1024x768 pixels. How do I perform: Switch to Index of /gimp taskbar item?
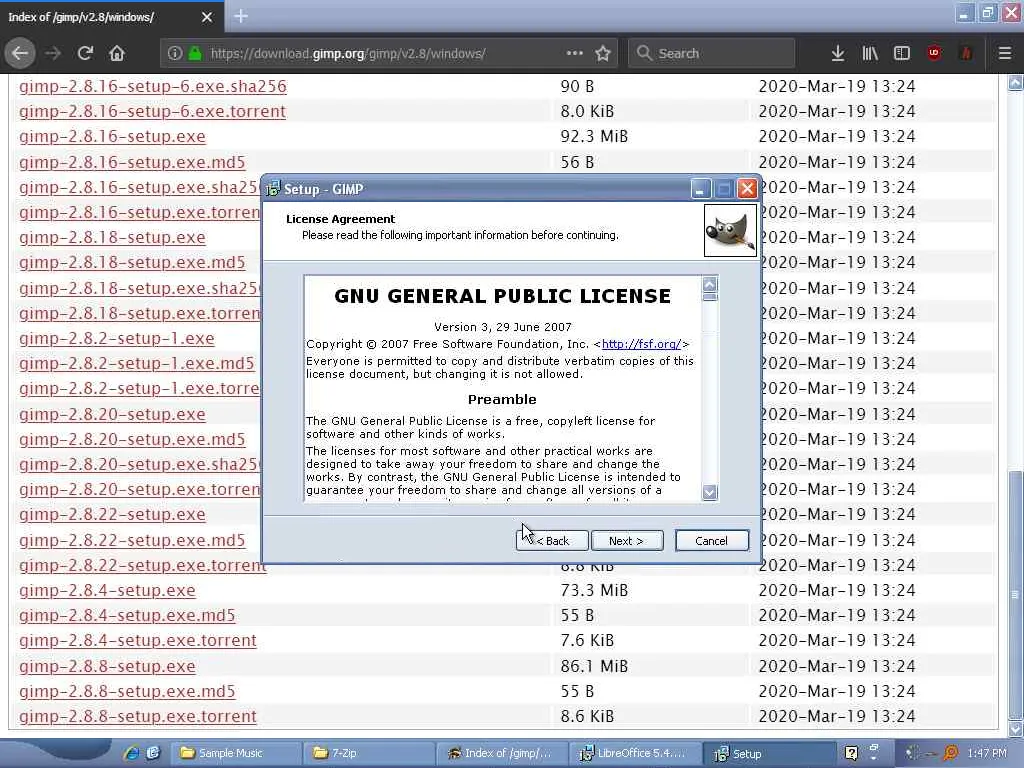tap(501, 753)
